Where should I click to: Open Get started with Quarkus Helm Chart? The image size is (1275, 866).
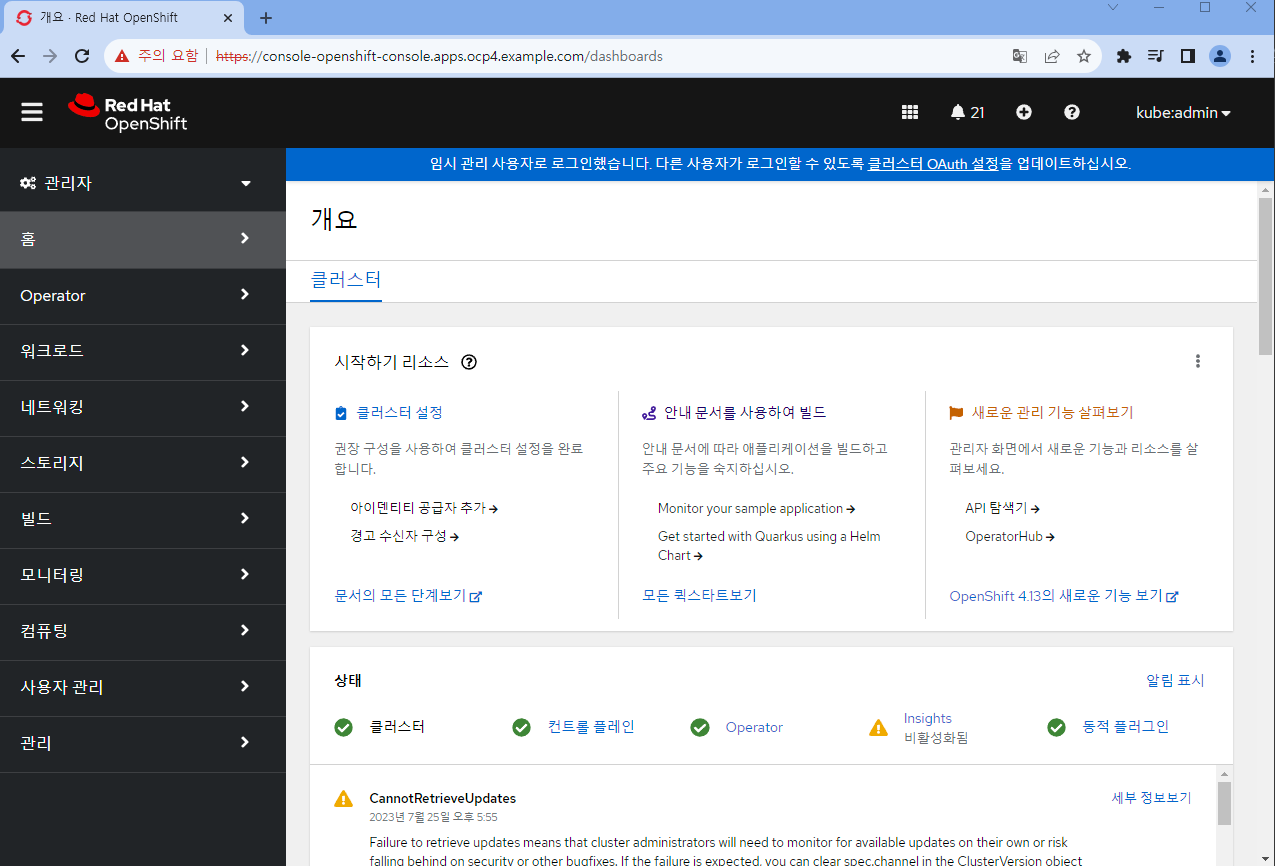769,546
